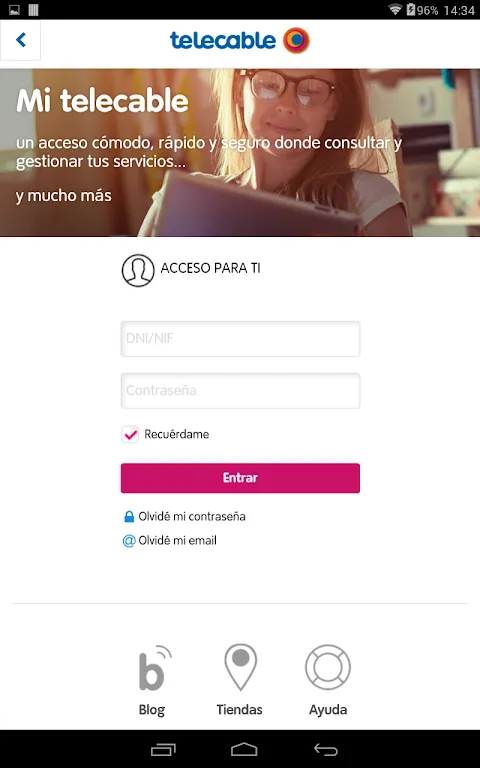Image resolution: width=480 pixels, height=768 pixels.
Task: Click the Recuérdame label text
Action: point(176,434)
